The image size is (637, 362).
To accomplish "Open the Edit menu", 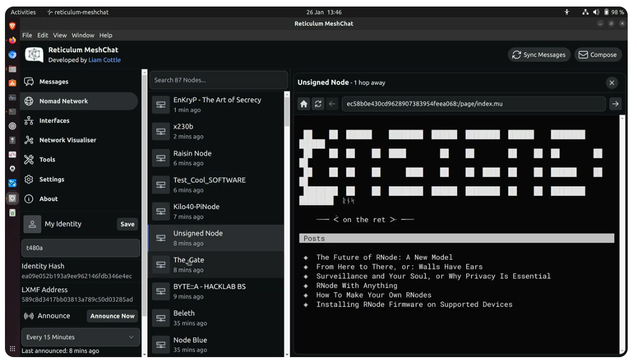I will 43,35.
